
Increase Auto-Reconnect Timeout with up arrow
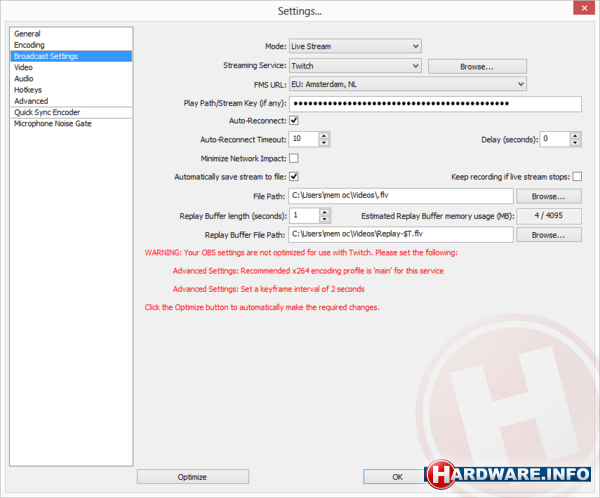click(x=324, y=136)
